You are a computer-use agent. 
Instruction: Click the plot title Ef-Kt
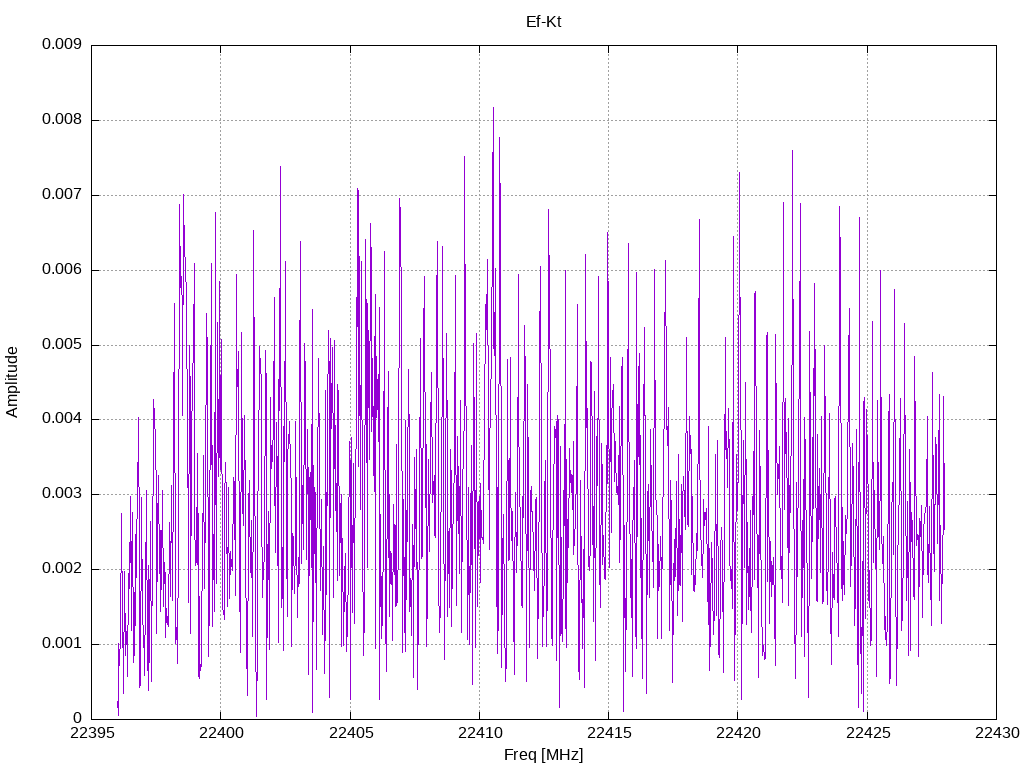(x=543, y=22)
